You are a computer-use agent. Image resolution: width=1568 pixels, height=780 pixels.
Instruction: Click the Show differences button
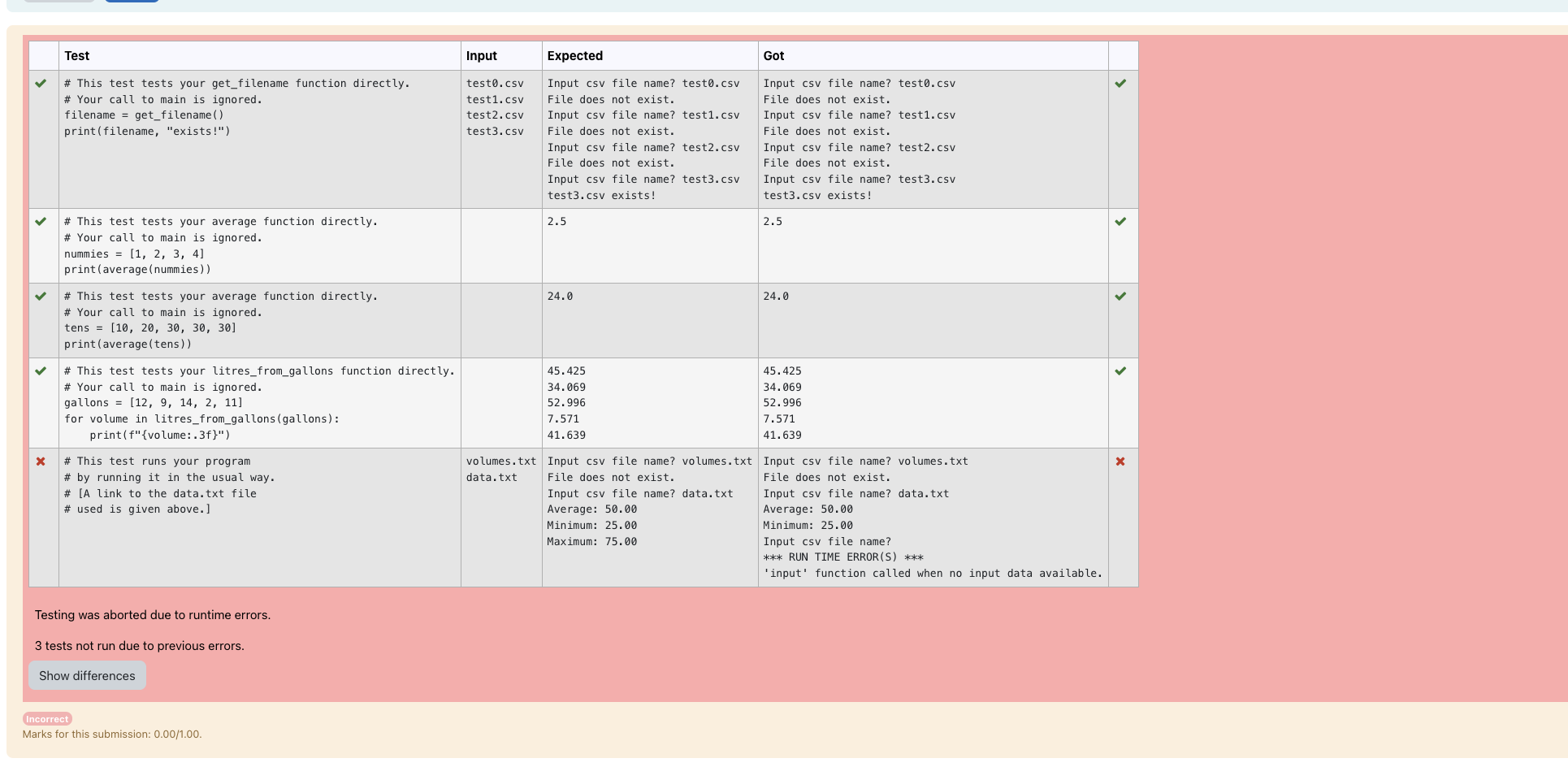pos(87,676)
